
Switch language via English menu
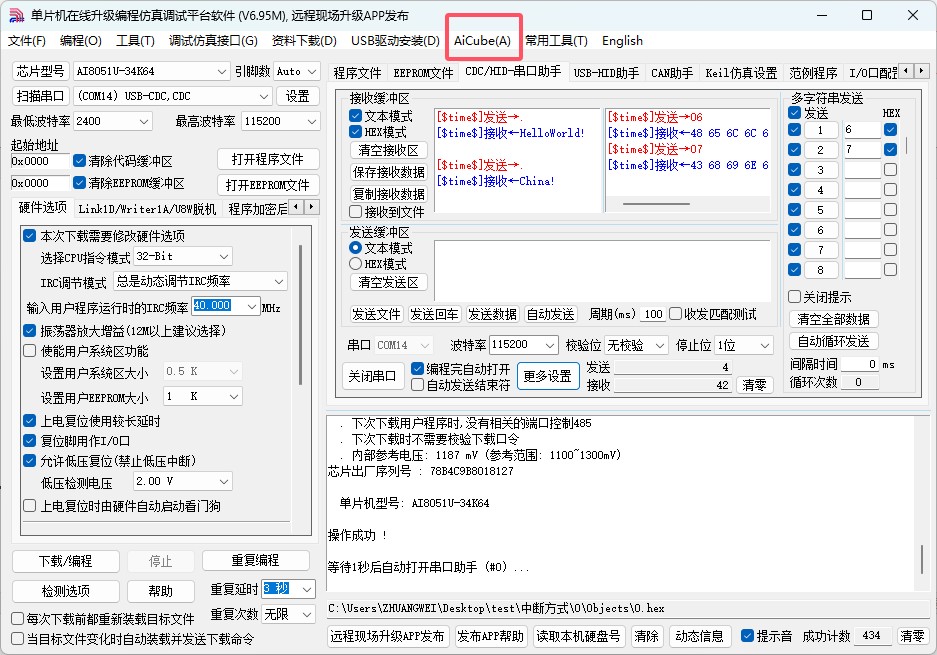(x=622, y=41)
